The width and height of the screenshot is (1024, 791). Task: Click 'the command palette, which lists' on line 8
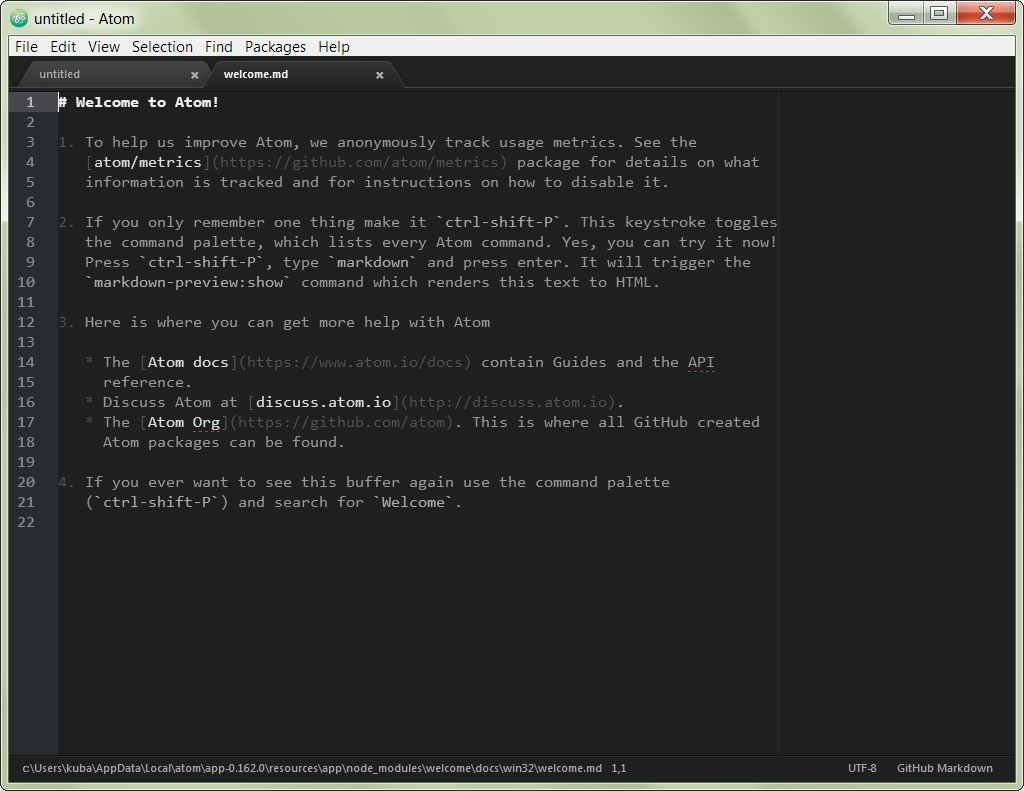click(229, 242)
